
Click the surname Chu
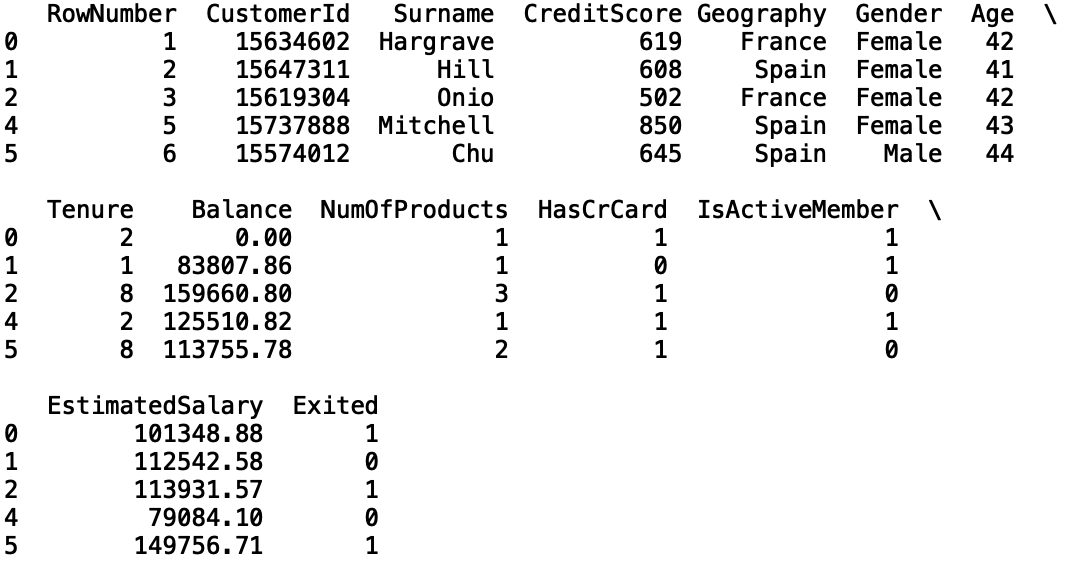(472, 154)
